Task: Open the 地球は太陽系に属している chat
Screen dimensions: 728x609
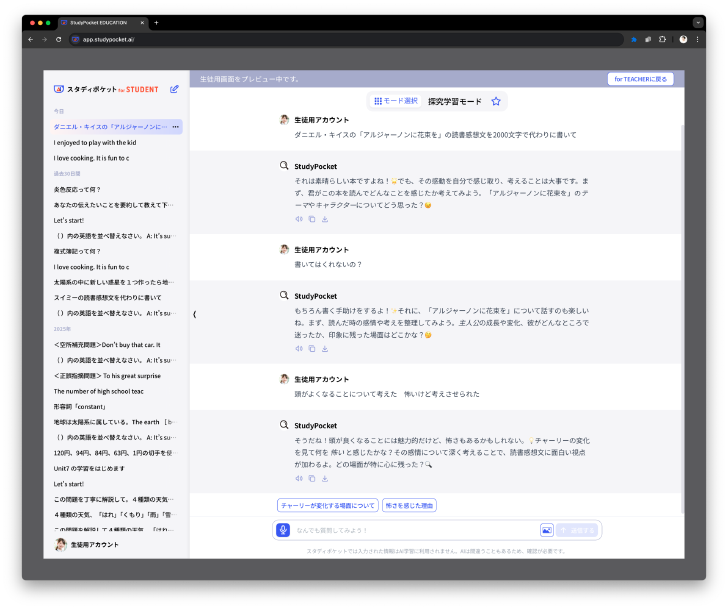Action: [x=114, y=422]
